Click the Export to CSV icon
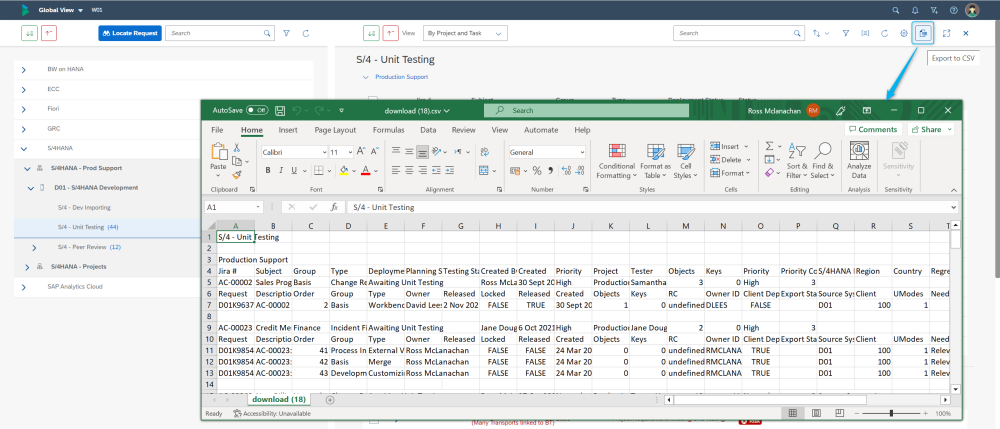The width and height of the screenshot is (1000, 429). (x=923, y=33)
